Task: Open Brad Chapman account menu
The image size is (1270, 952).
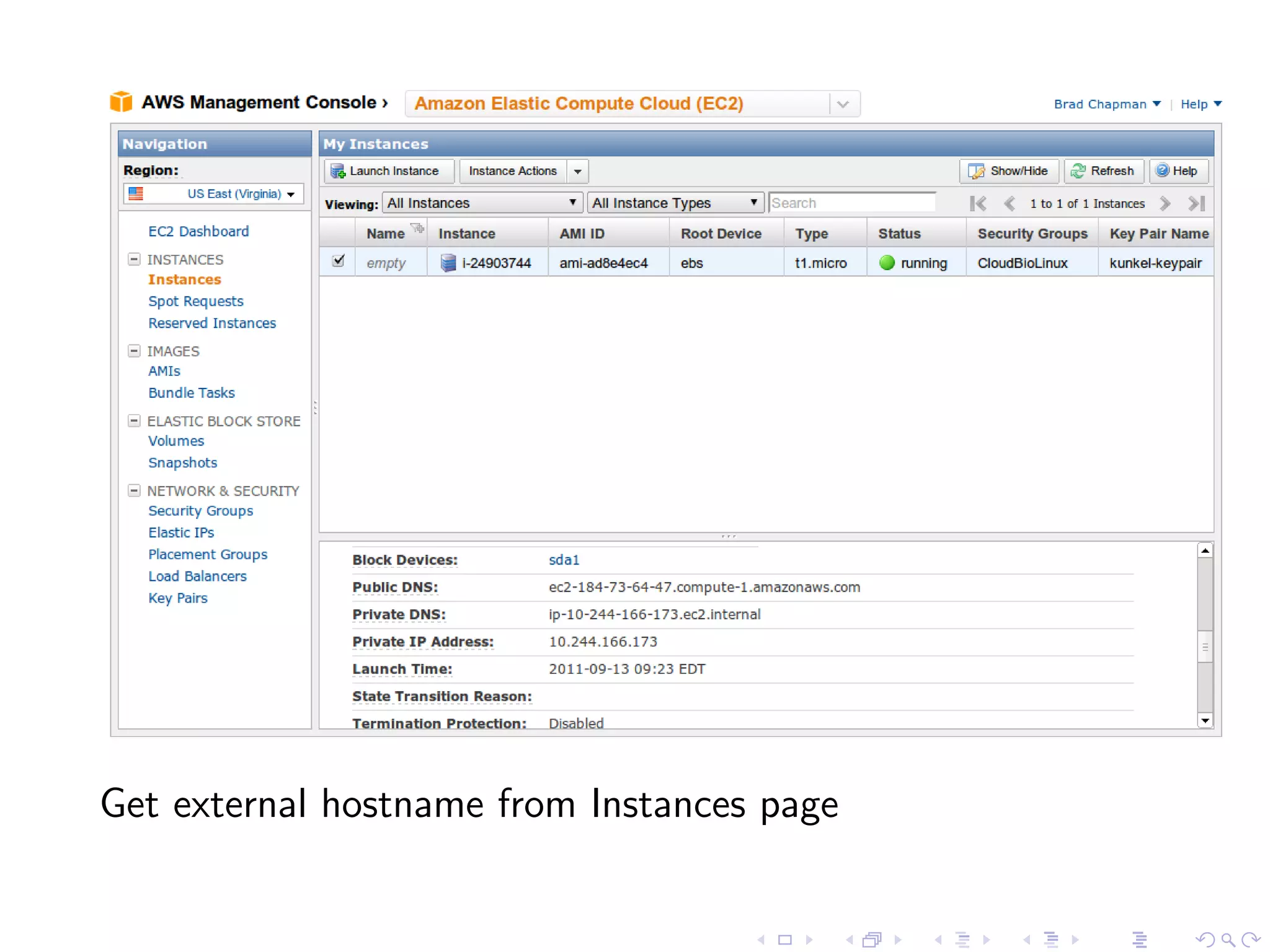Action: [x=1107, y=104]
